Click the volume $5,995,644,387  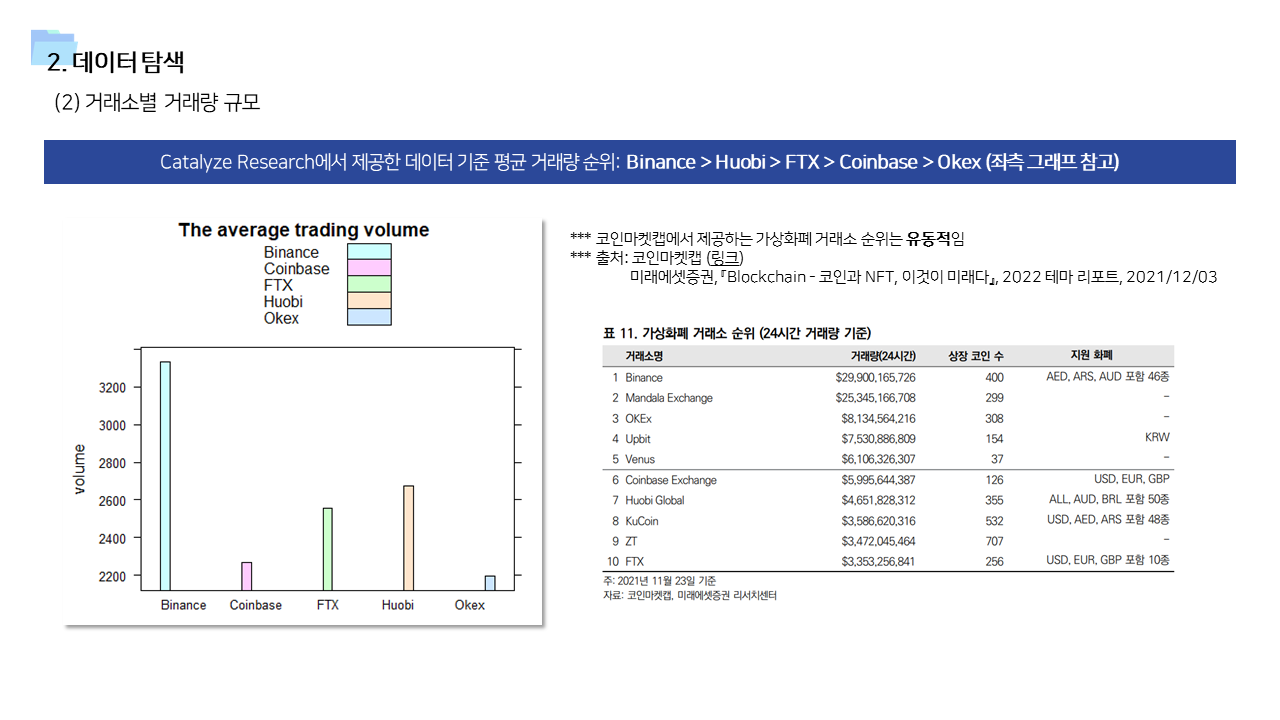click(x=878, y=480)
